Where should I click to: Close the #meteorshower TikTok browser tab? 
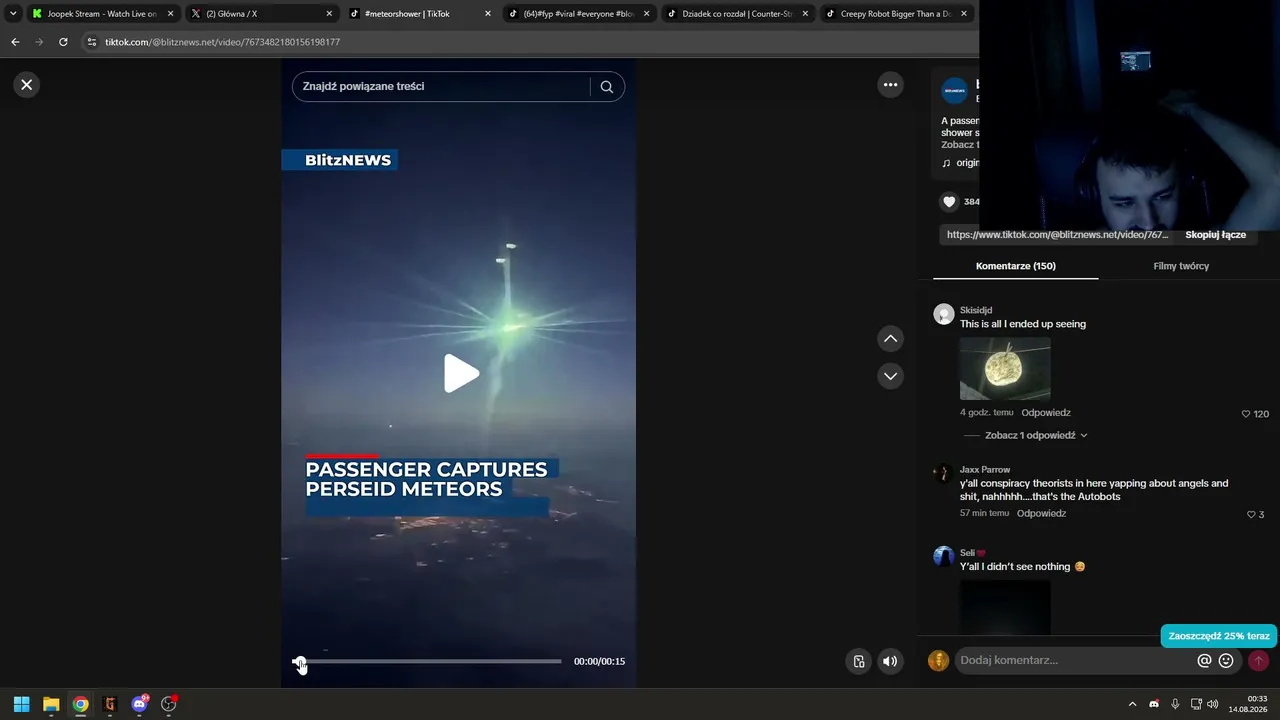pos(488,14)
